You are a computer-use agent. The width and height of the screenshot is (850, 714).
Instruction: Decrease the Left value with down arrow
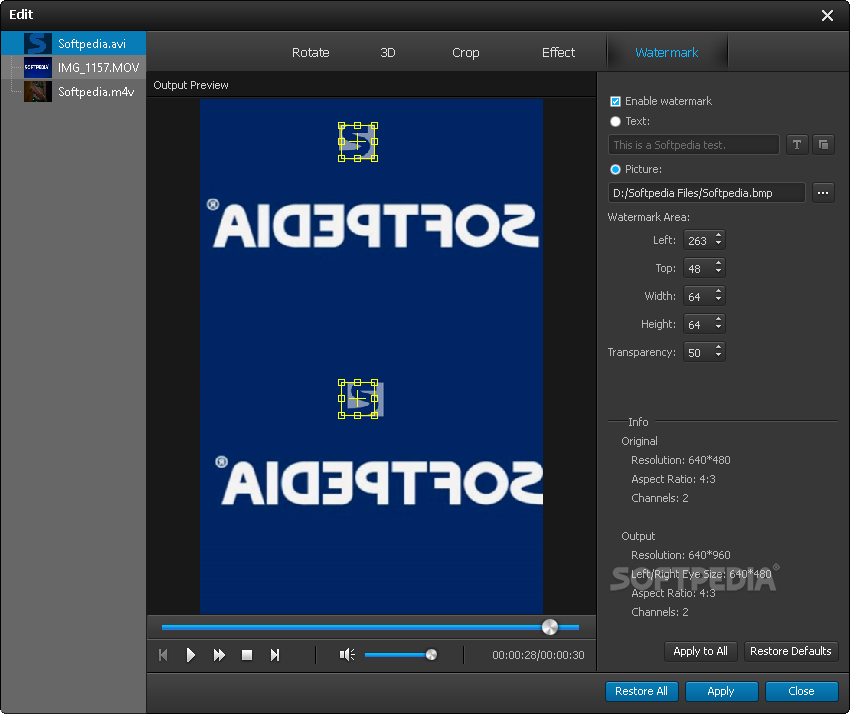tap(718, 243)
